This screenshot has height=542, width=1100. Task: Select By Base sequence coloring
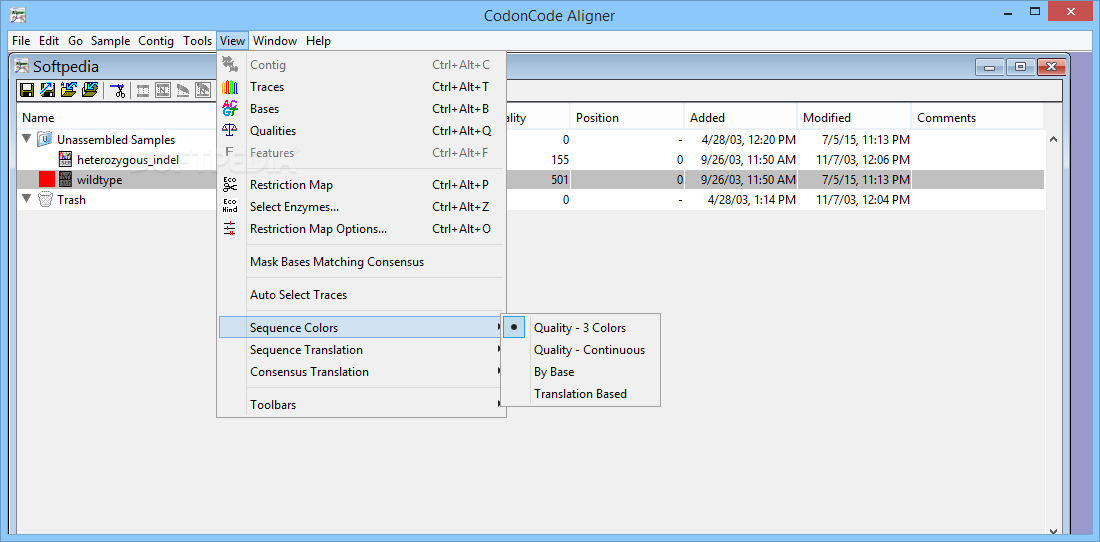[x=580, y=372]
